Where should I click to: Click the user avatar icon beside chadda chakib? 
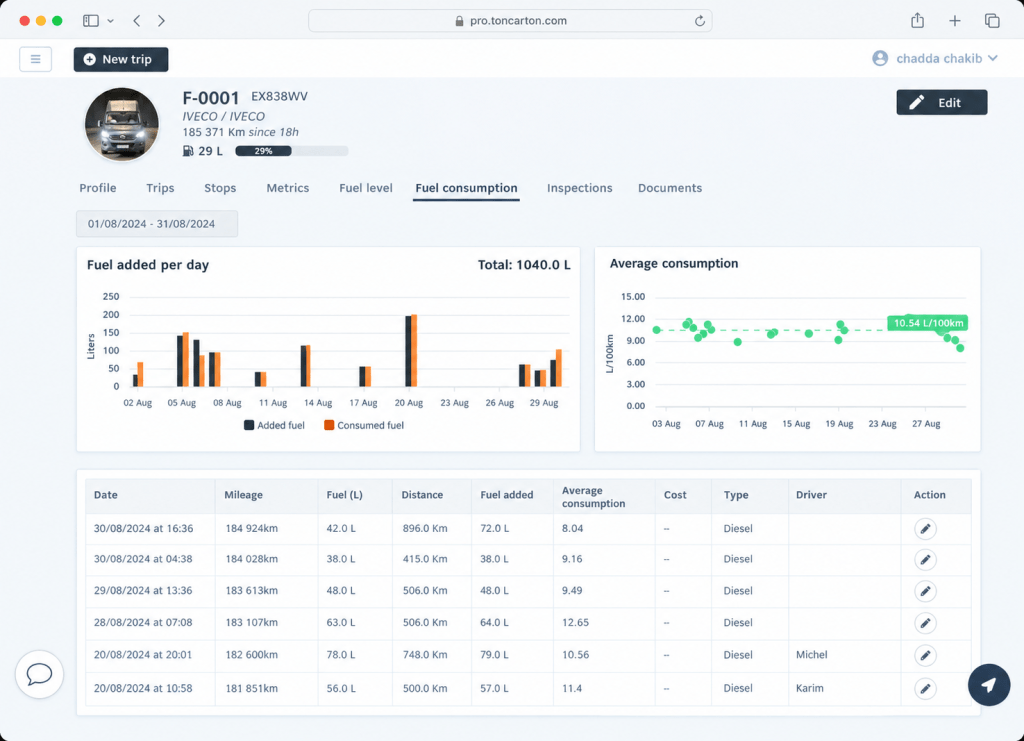tap(880, 58)
